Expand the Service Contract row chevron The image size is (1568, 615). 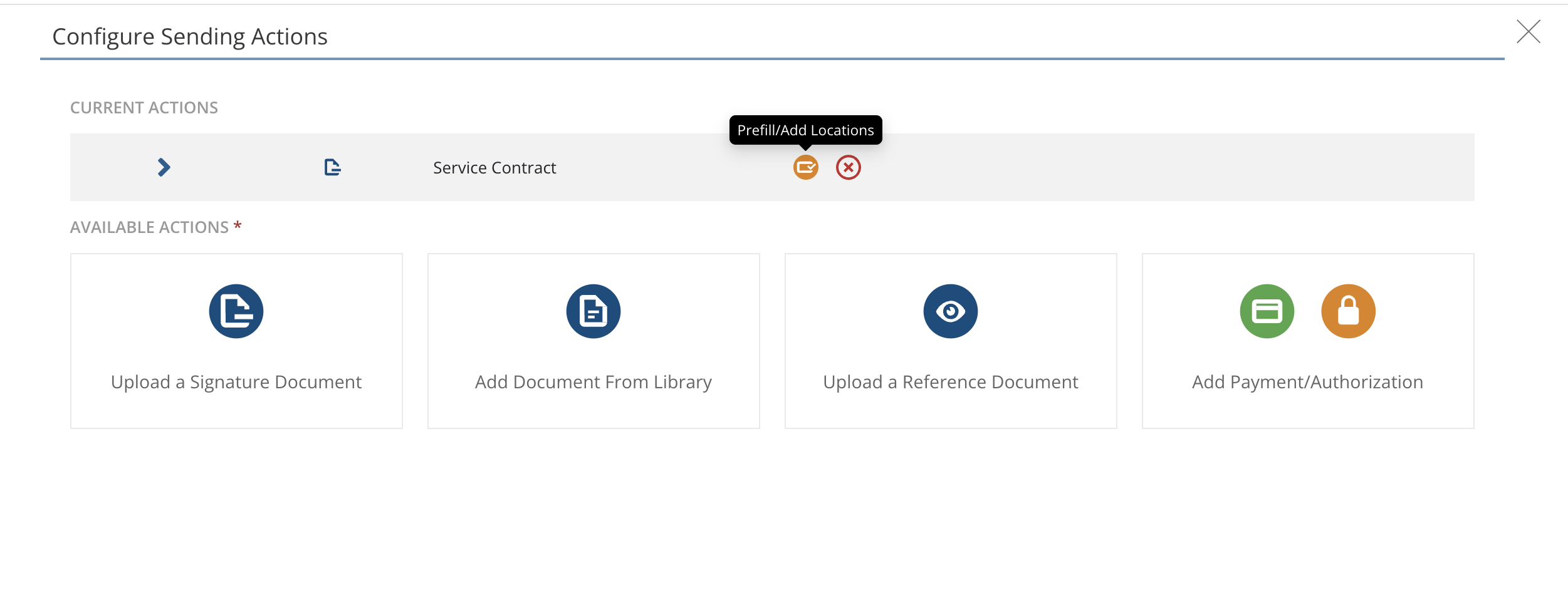pos(164,167)
